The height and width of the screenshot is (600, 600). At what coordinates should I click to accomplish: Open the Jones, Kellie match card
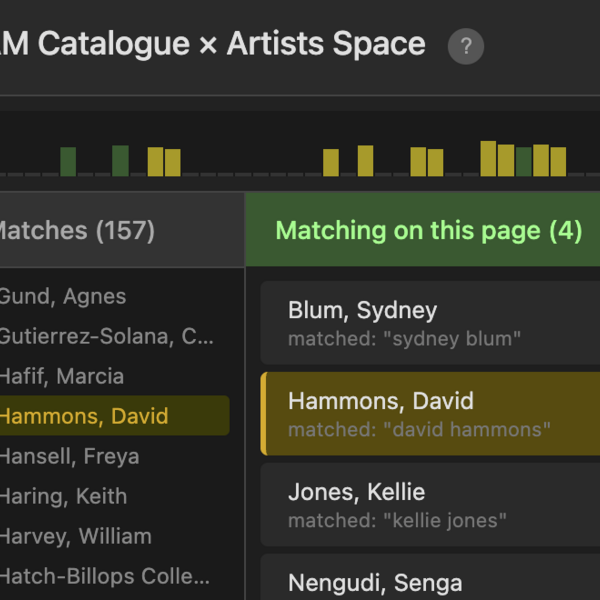[430, 505]
